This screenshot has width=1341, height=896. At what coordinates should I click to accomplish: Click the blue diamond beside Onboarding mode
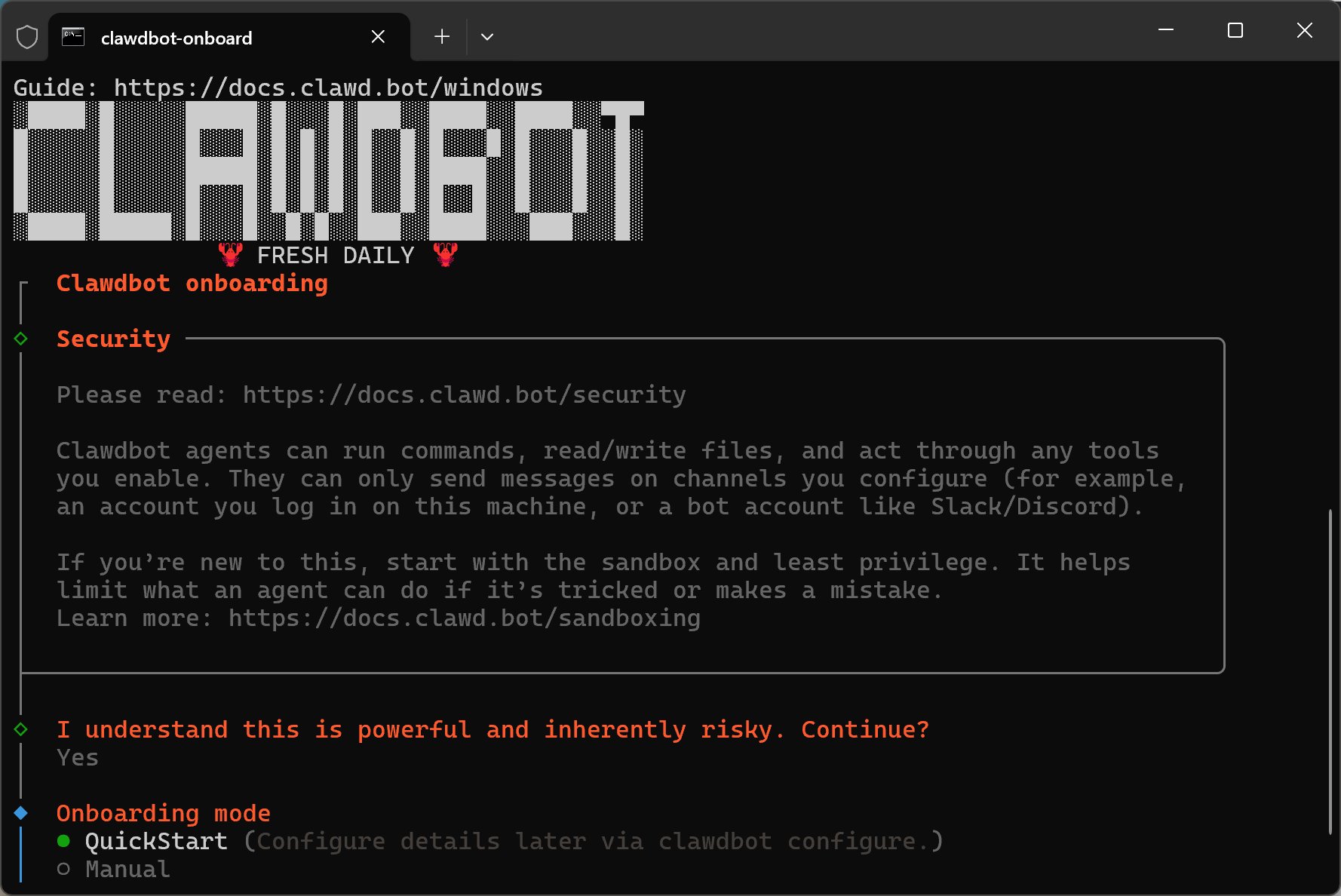click(21, 813)
